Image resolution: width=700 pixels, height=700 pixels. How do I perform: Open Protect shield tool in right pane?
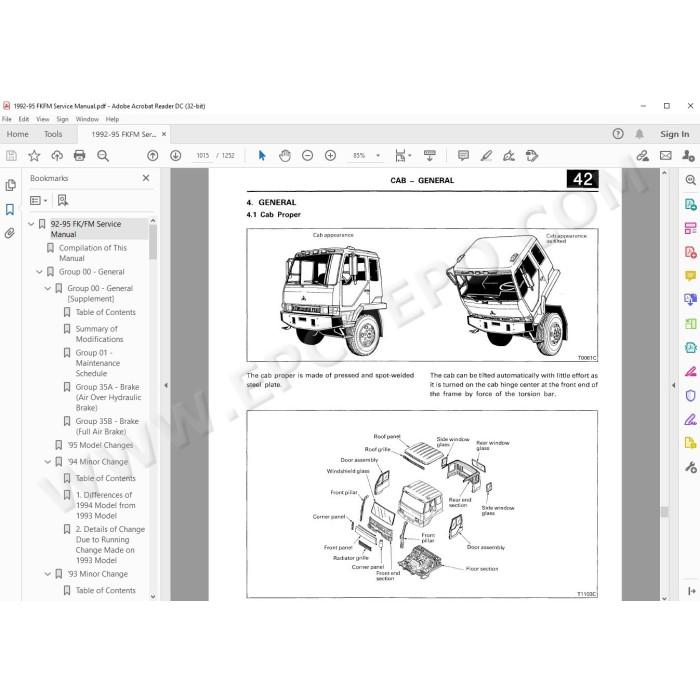click(x=690, y=396)
